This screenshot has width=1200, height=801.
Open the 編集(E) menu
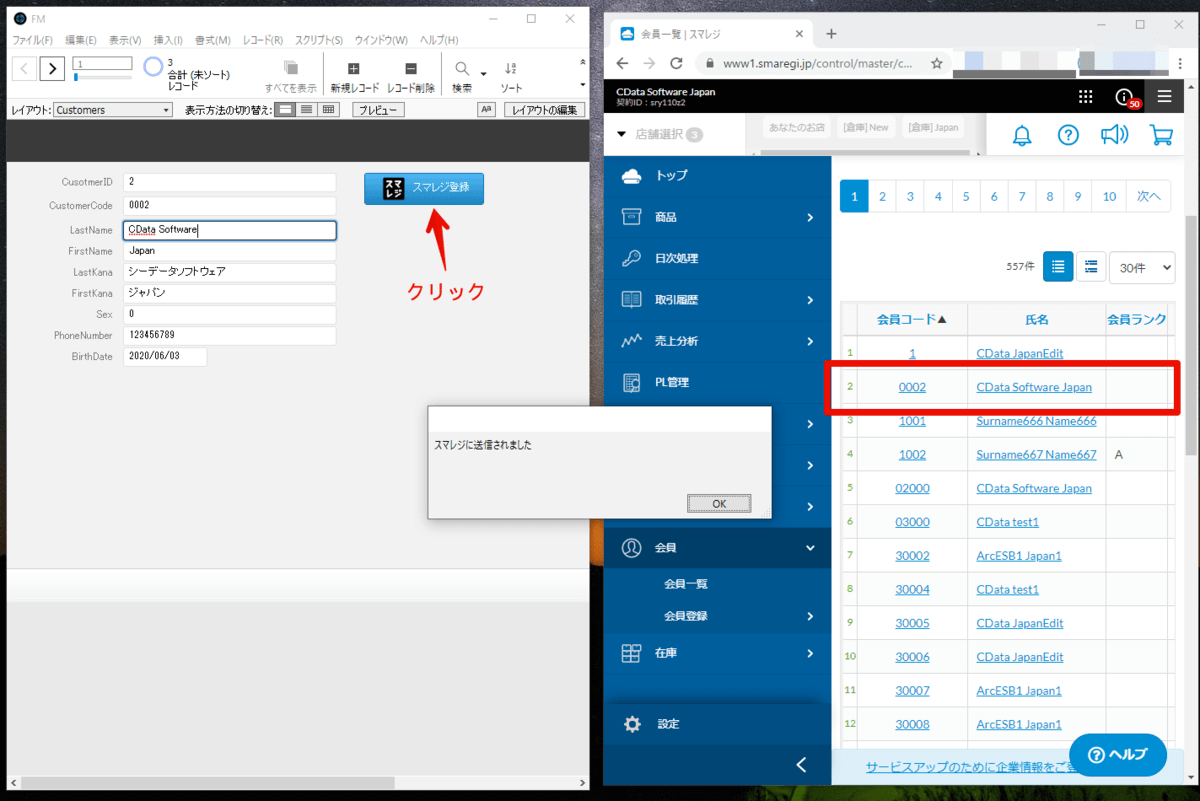80,40
